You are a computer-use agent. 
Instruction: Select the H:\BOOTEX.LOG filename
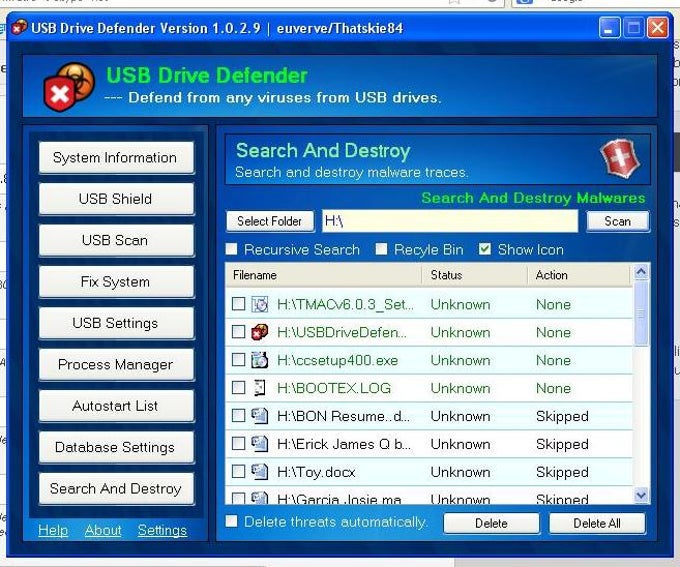tap(334, 388)
